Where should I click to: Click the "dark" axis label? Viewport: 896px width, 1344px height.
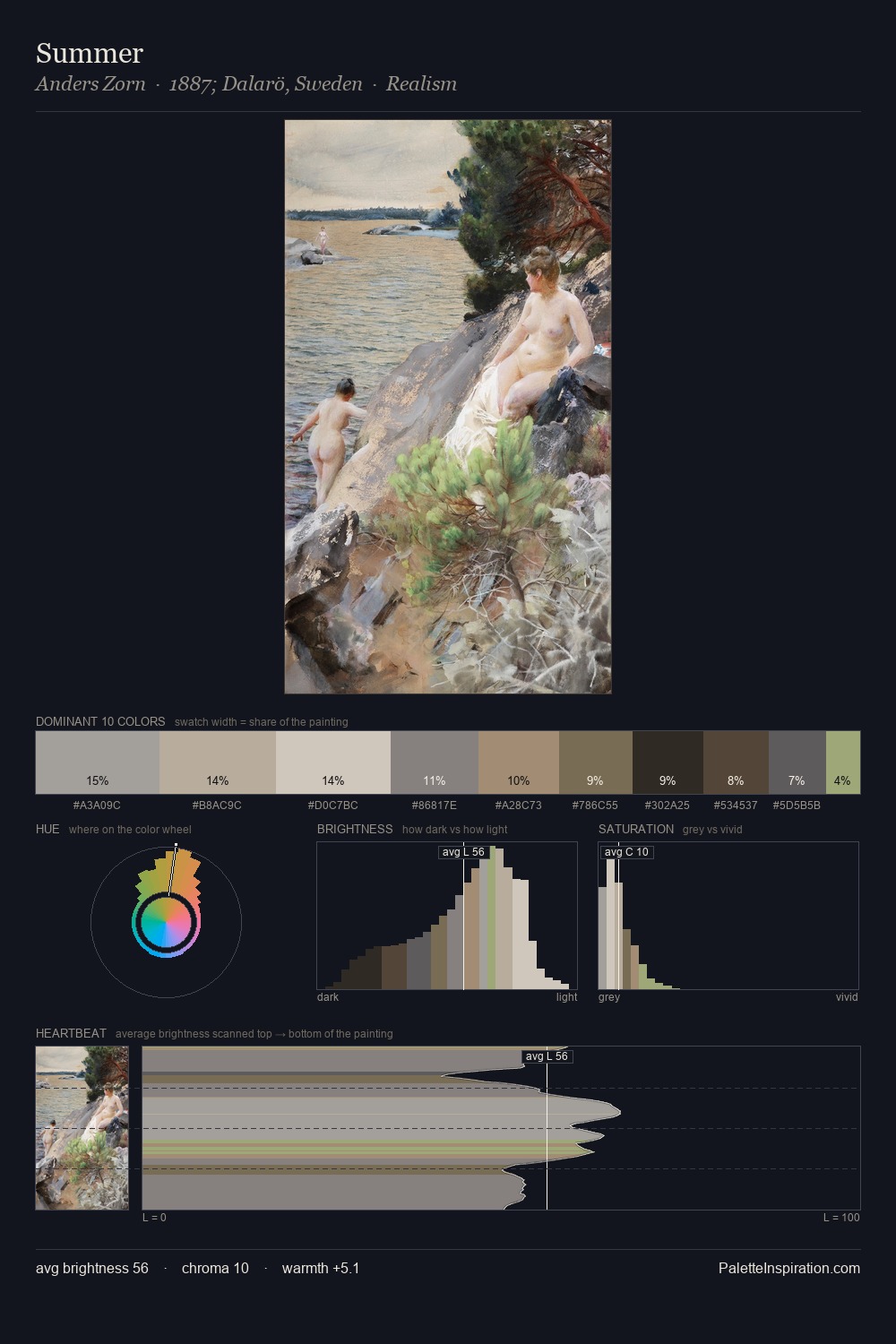(328, 997)
